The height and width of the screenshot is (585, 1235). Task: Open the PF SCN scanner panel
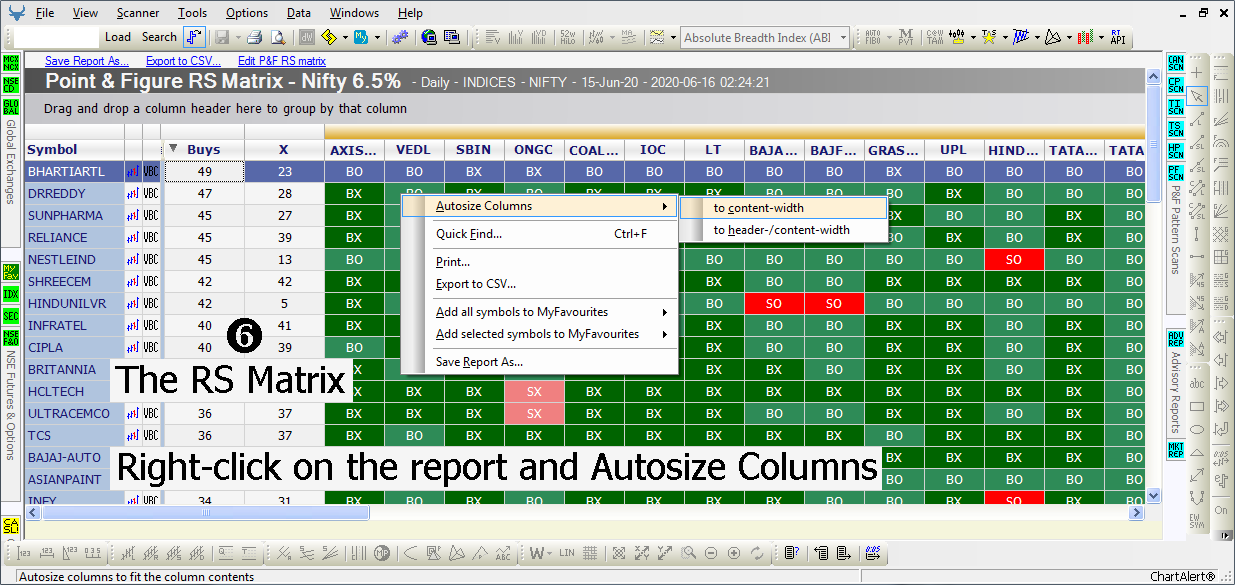coord(1175,173)
